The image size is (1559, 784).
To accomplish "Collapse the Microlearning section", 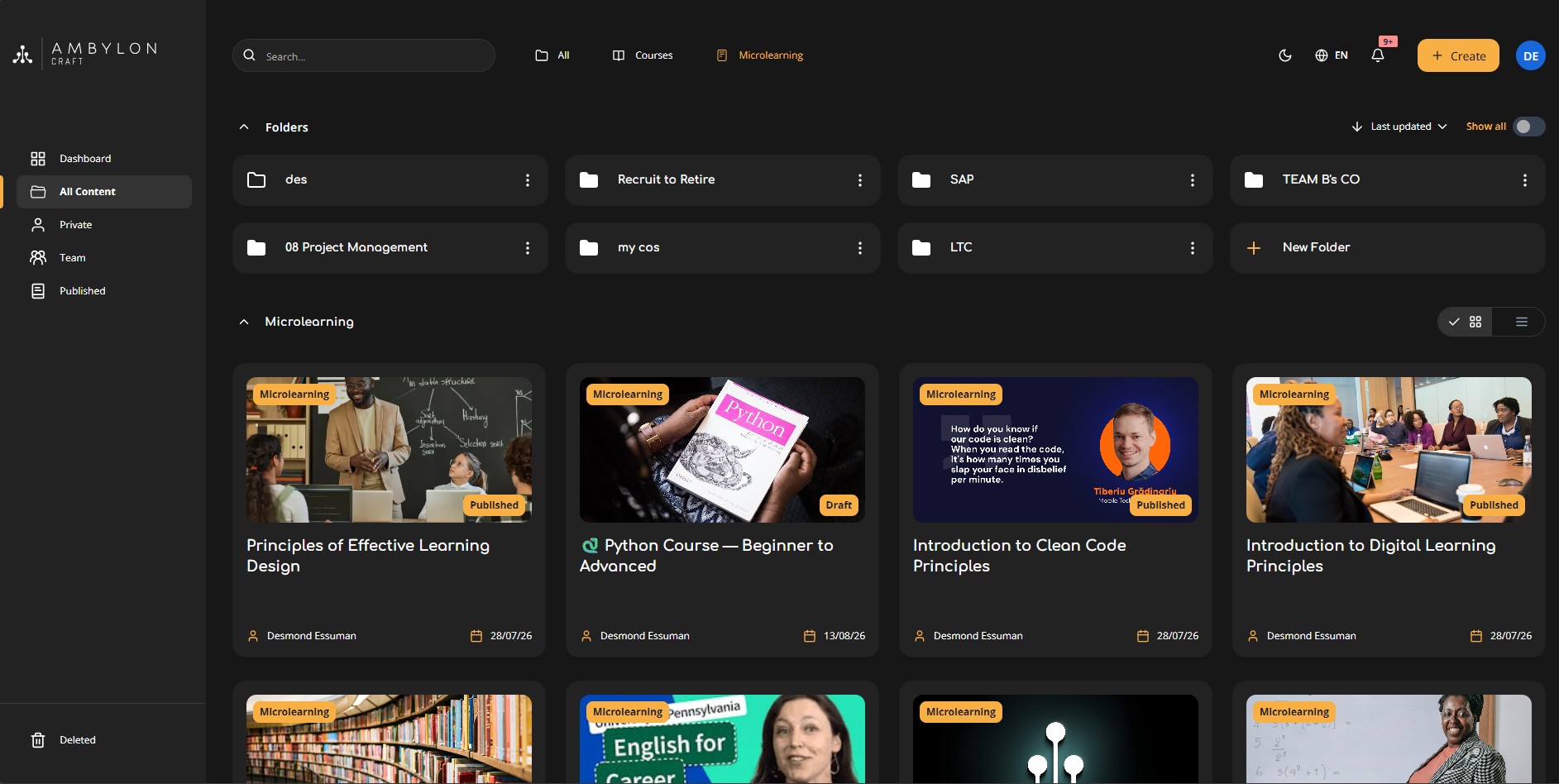I will [x=244, y=322].
